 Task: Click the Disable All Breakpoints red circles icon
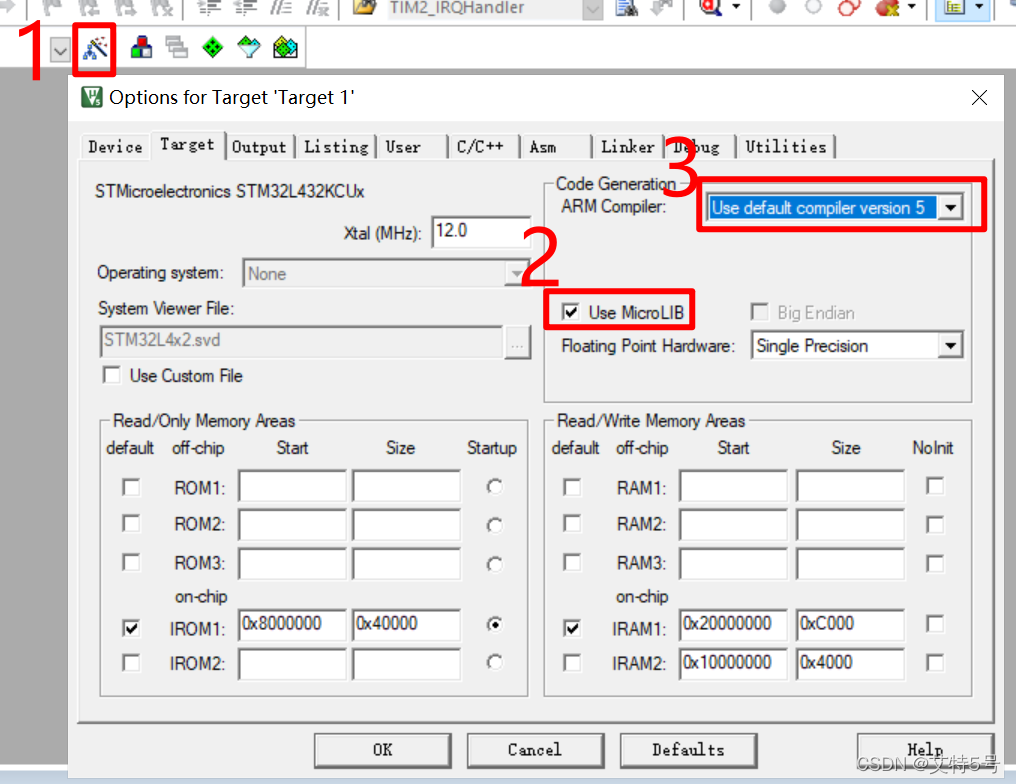(849, 8)
